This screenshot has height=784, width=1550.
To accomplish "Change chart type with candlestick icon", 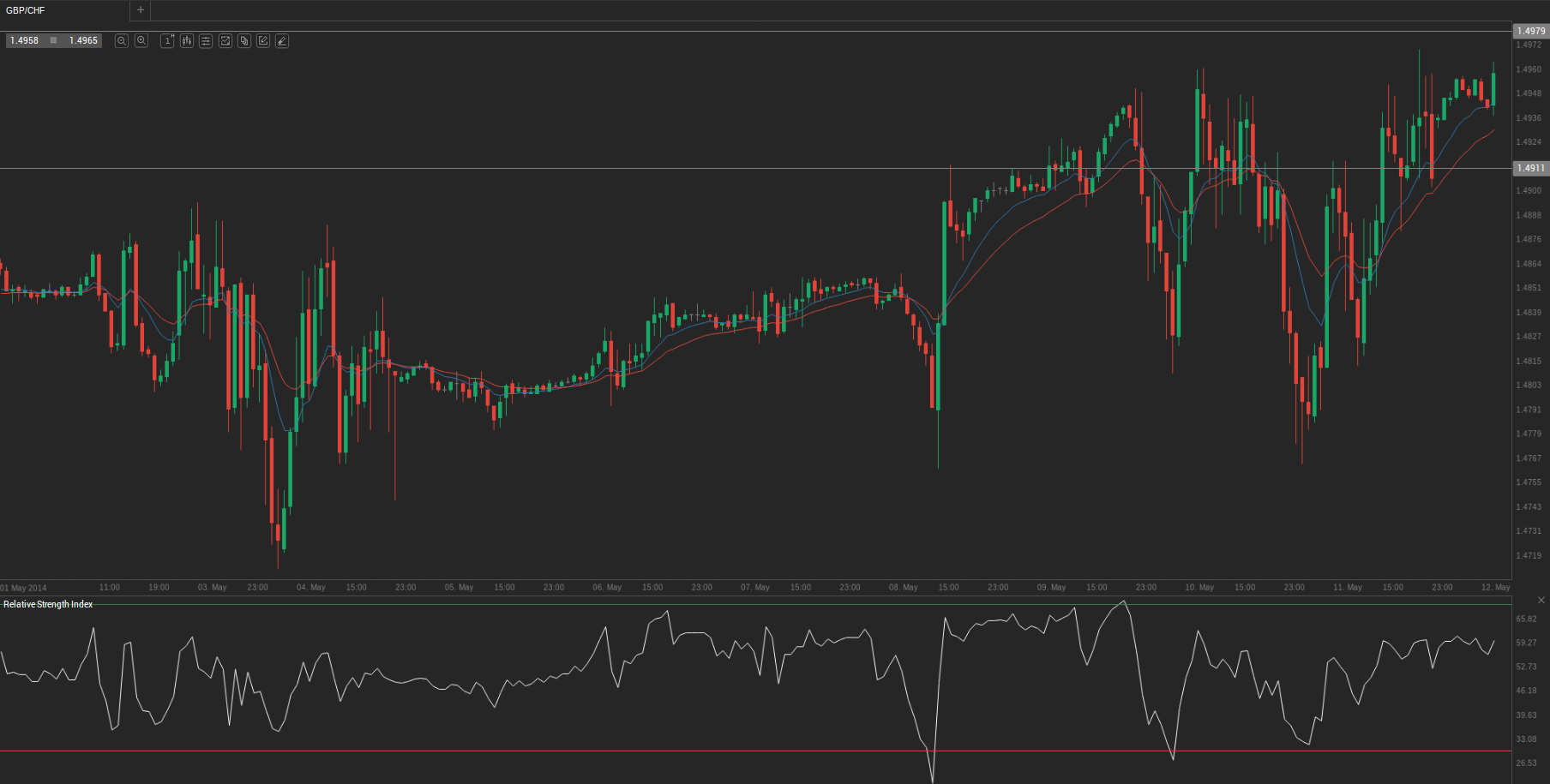I will 187,41.
